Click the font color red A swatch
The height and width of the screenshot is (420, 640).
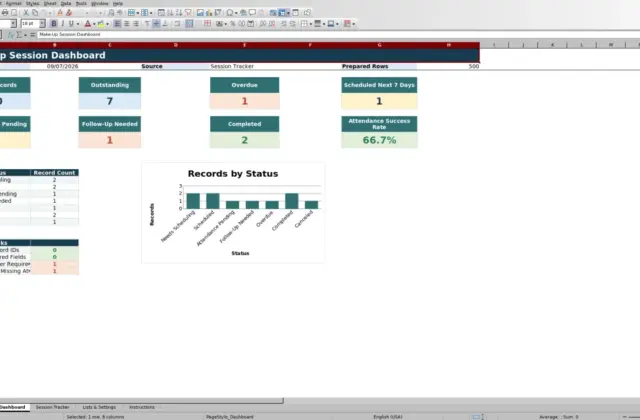point(88,24)
